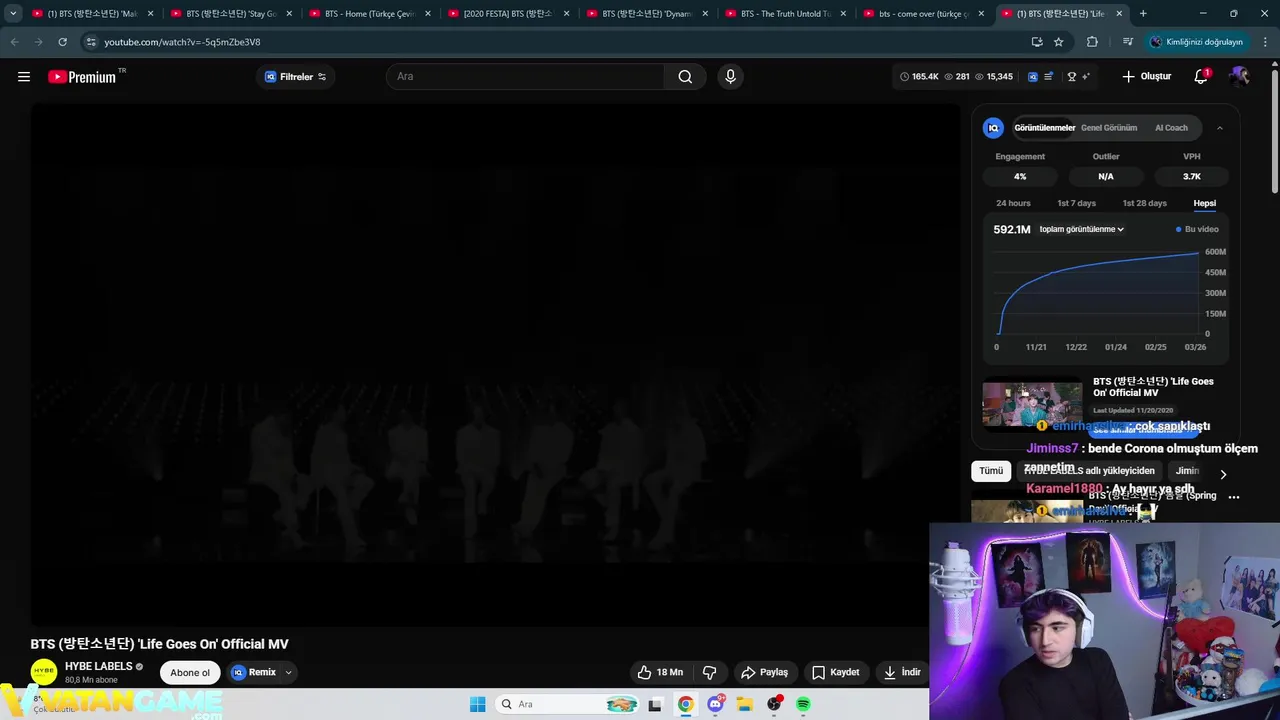Viewport: 1280px width, 720px height.
Task: Select the Hepsi time range
Action: [1204, 203]
